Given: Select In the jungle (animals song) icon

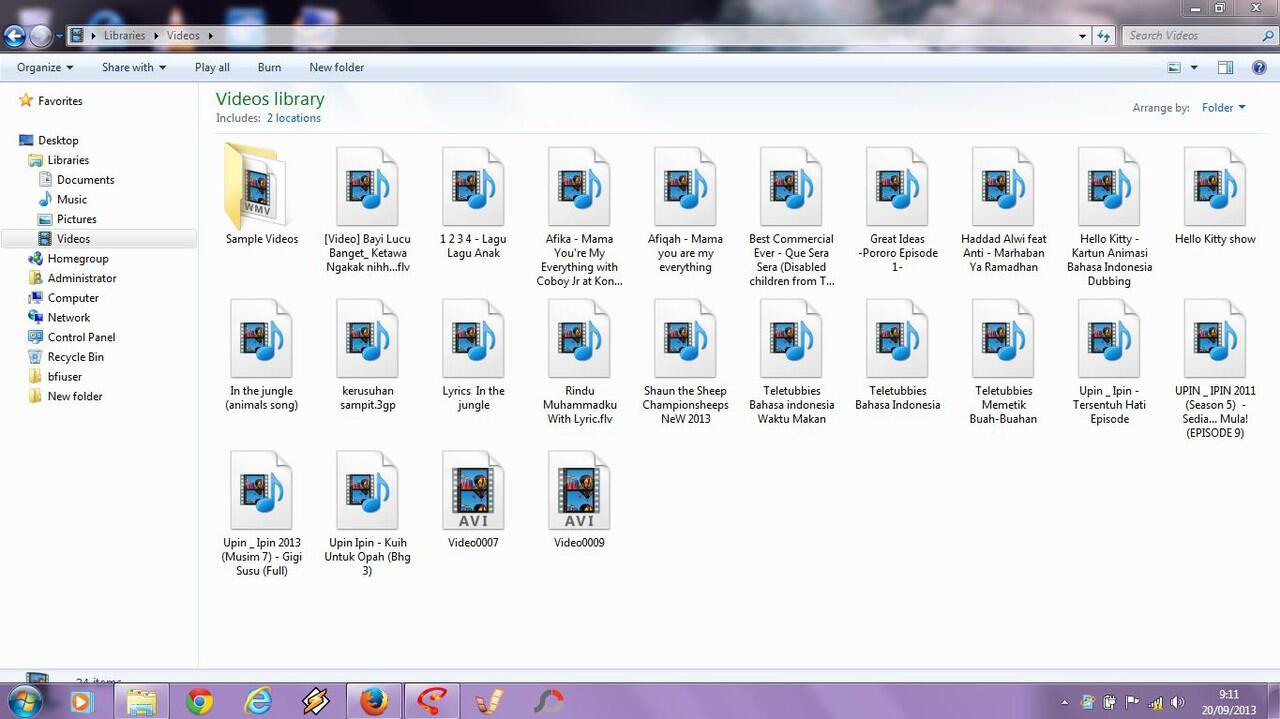Looking at the screenshot, I should click(261, 339).
